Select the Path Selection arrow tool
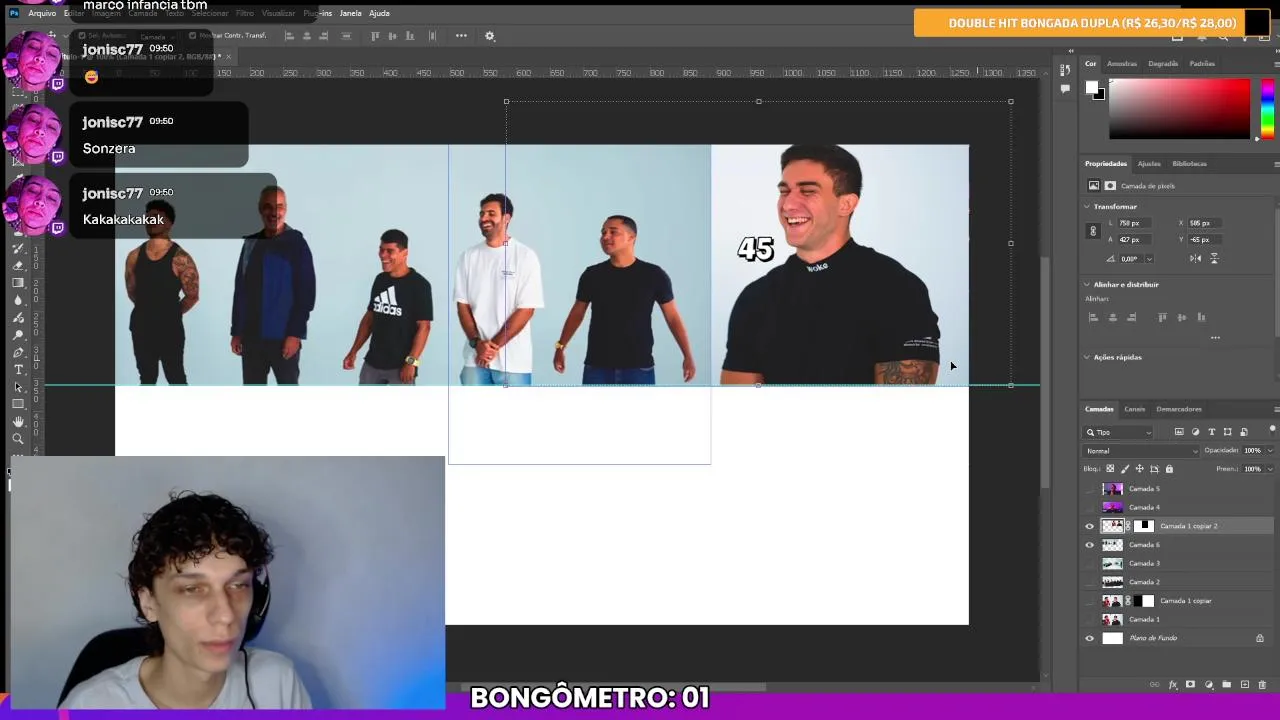1280x720 pixels. (x=18, y=387)
